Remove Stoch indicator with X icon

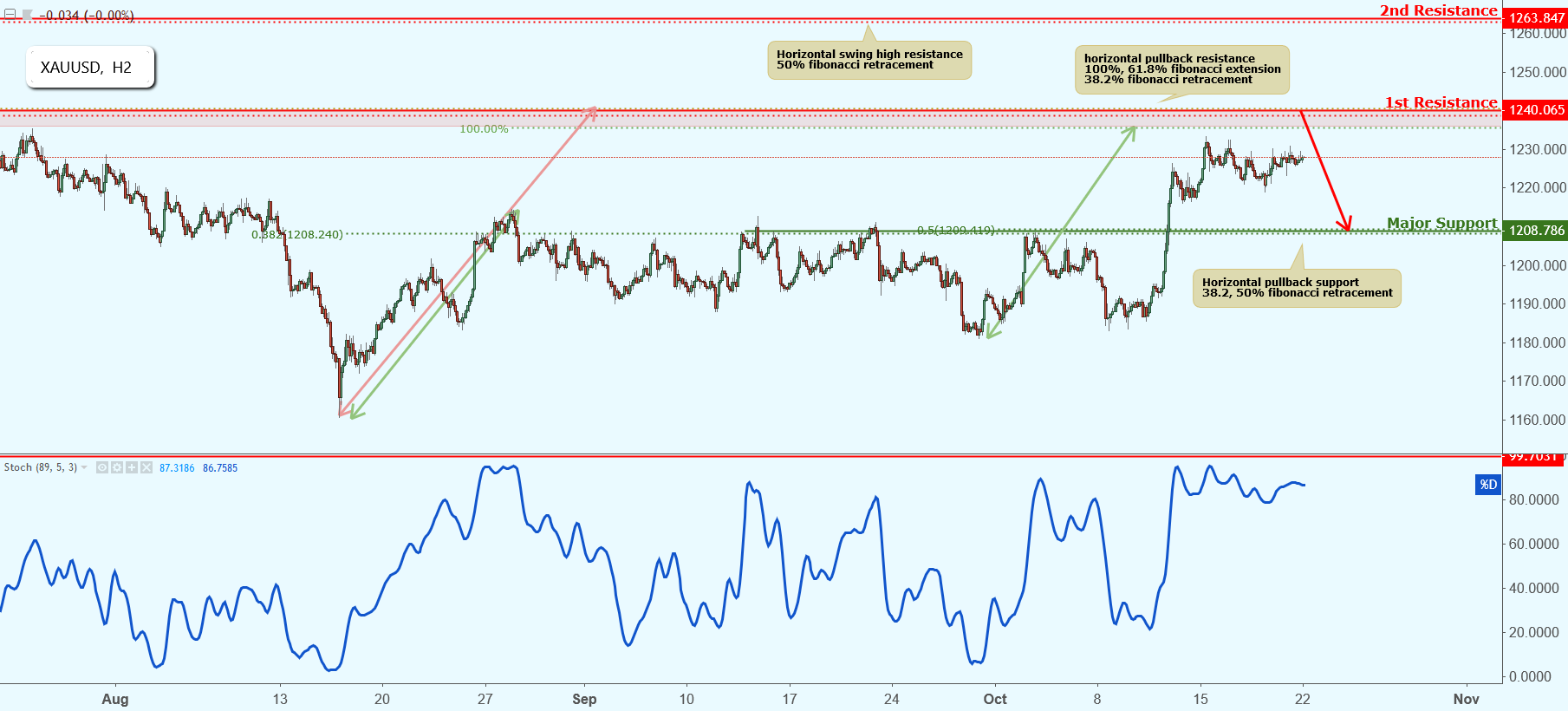click(146, 467)
